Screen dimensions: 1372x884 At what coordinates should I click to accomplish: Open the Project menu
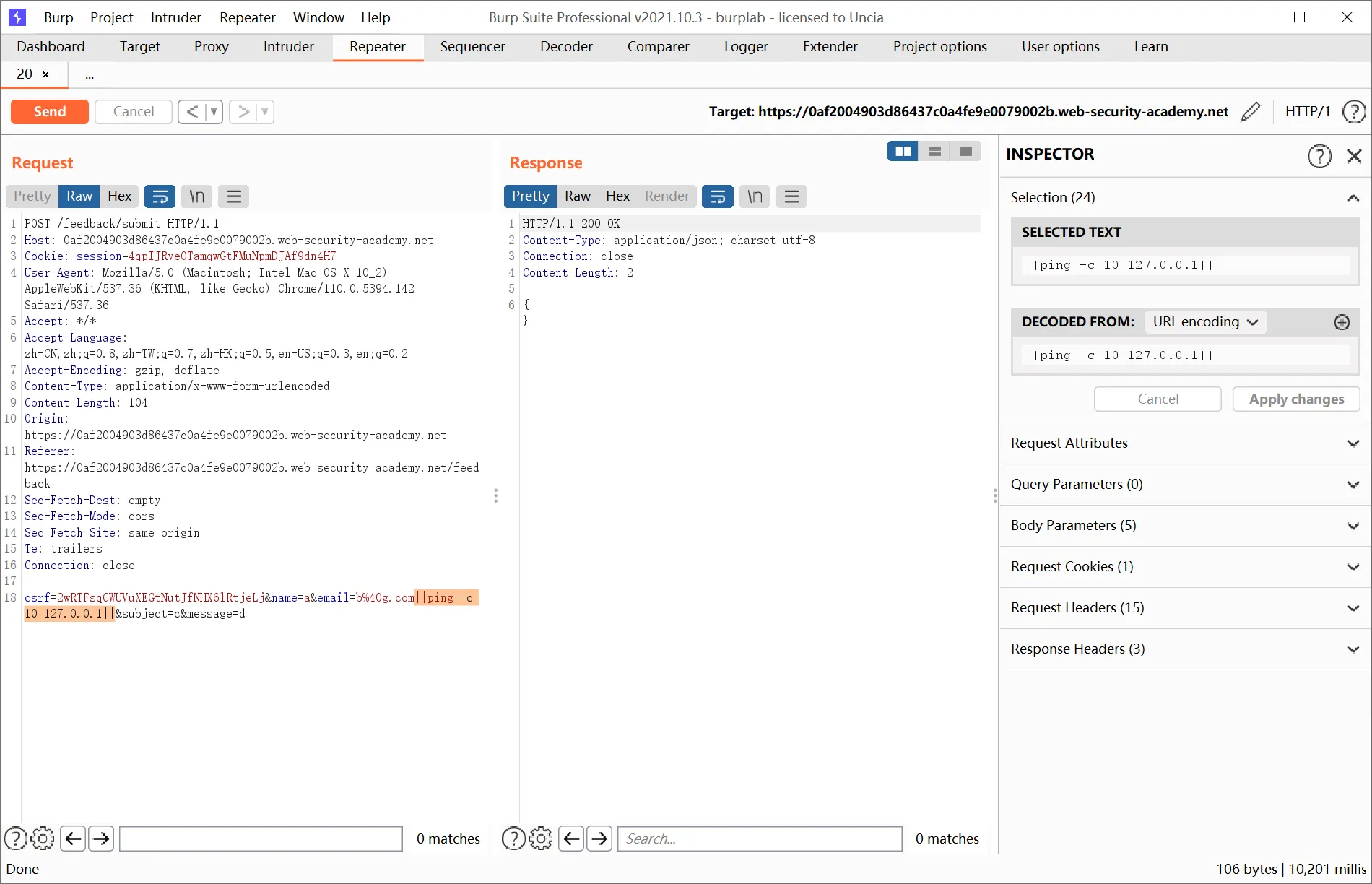point(112,17)
